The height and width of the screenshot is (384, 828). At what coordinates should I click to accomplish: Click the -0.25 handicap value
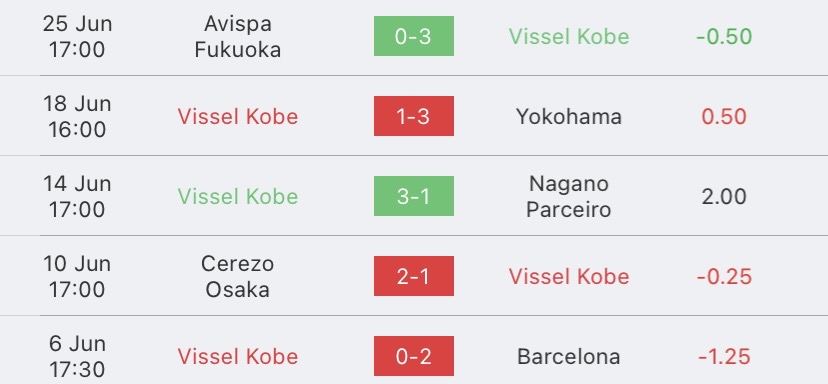coord(724,276)
